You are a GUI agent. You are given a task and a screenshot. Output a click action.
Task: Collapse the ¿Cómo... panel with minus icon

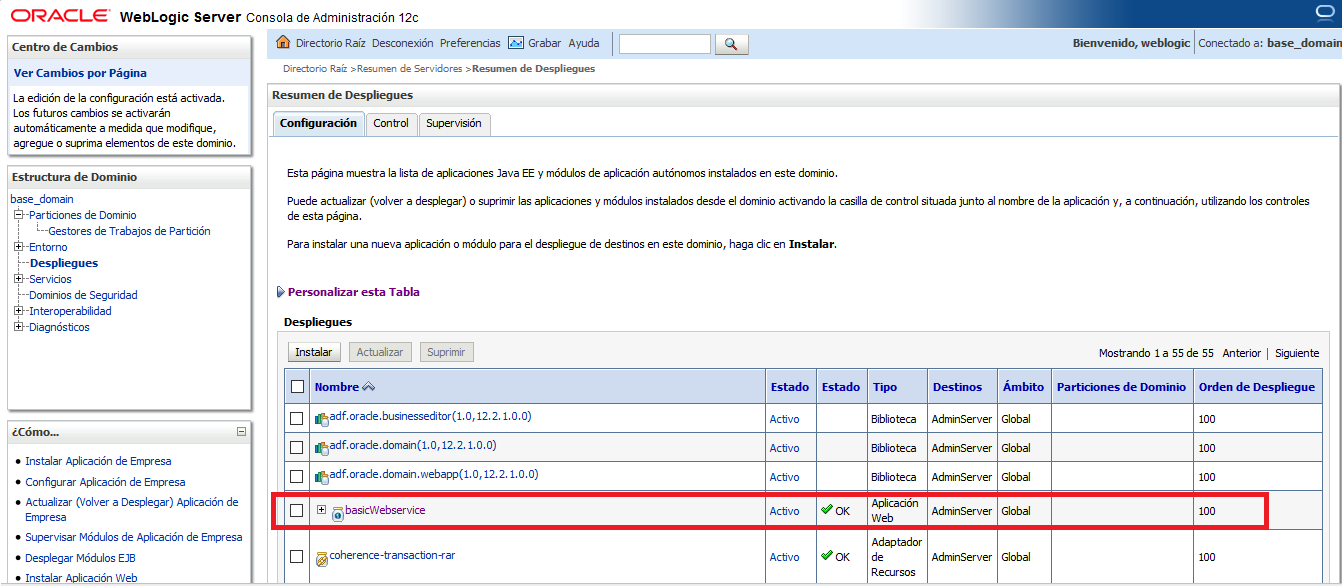pos(241,432)
